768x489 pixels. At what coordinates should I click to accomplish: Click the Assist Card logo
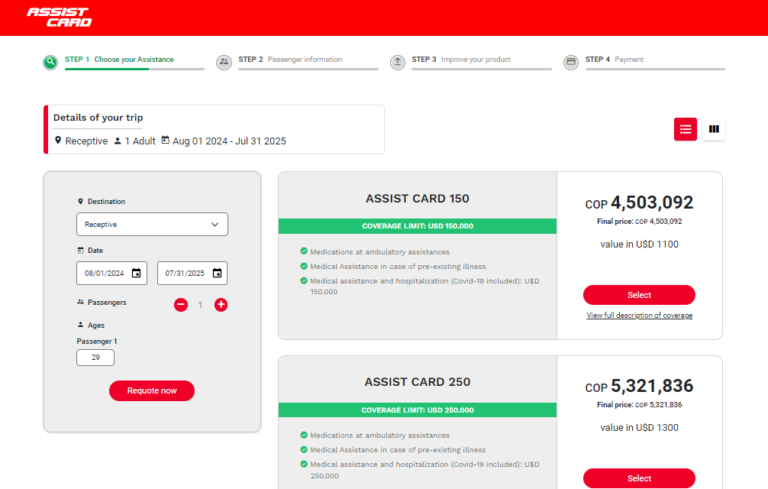[x=59, y=17]
